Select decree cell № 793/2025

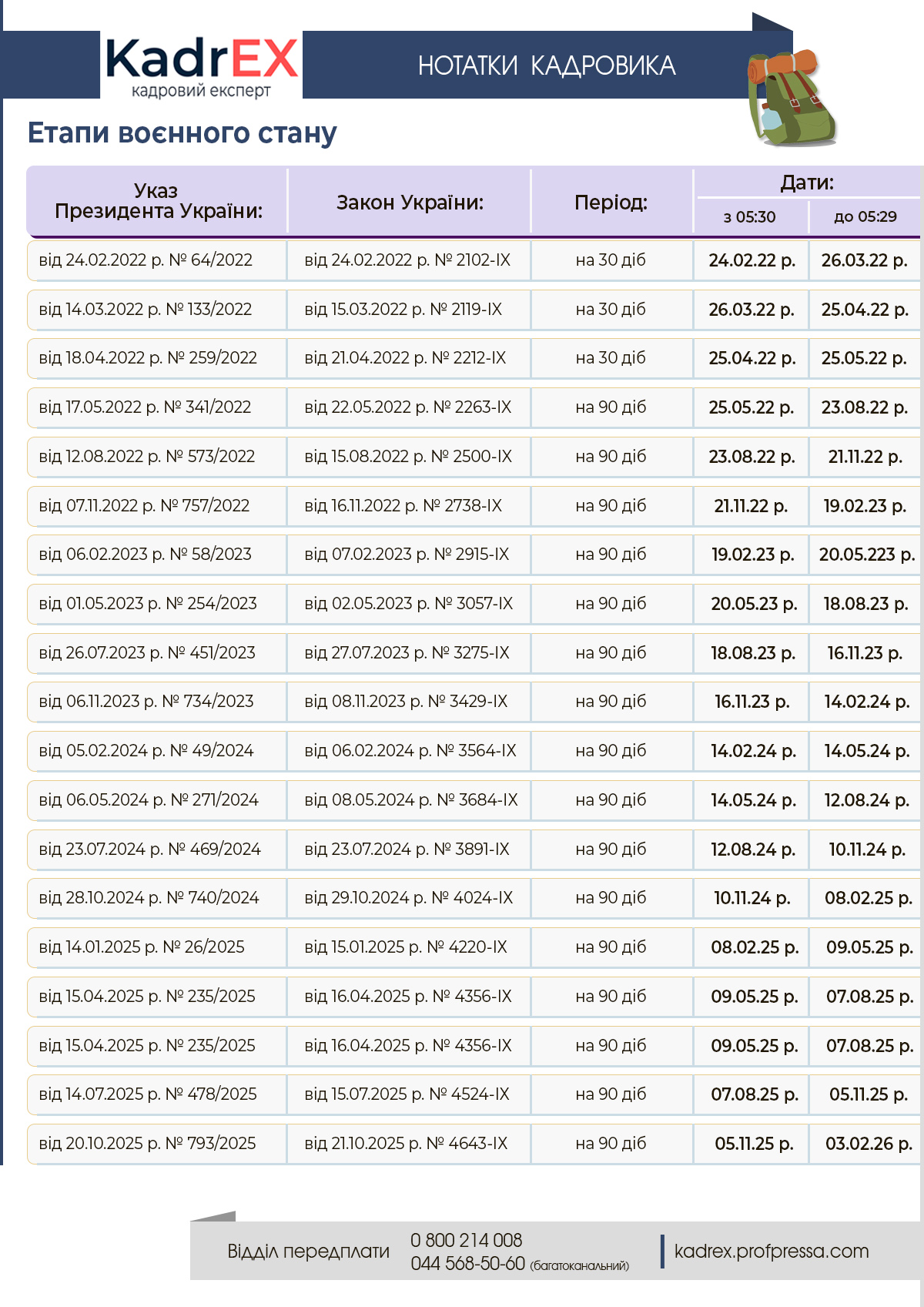pyautogui.click(x=147, y=1144)
